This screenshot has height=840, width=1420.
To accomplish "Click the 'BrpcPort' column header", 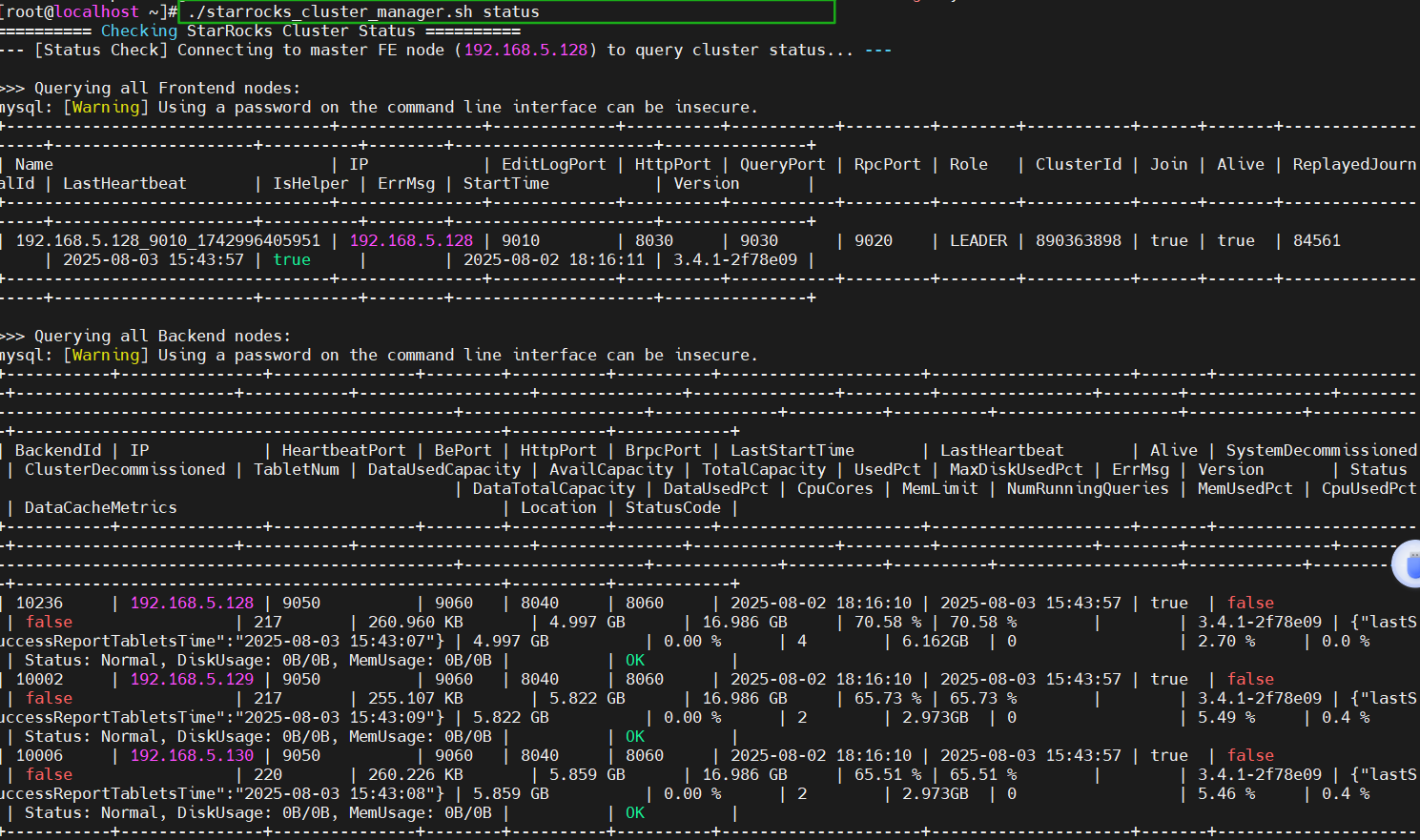I will [664, 450].
